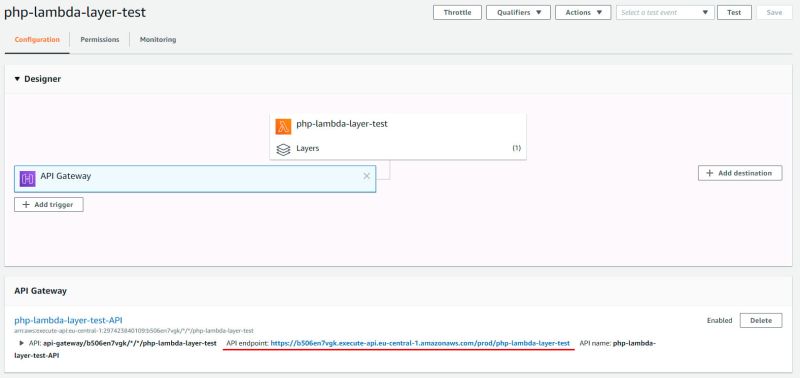Click the Add trigger button

click(x=49, y=205)
